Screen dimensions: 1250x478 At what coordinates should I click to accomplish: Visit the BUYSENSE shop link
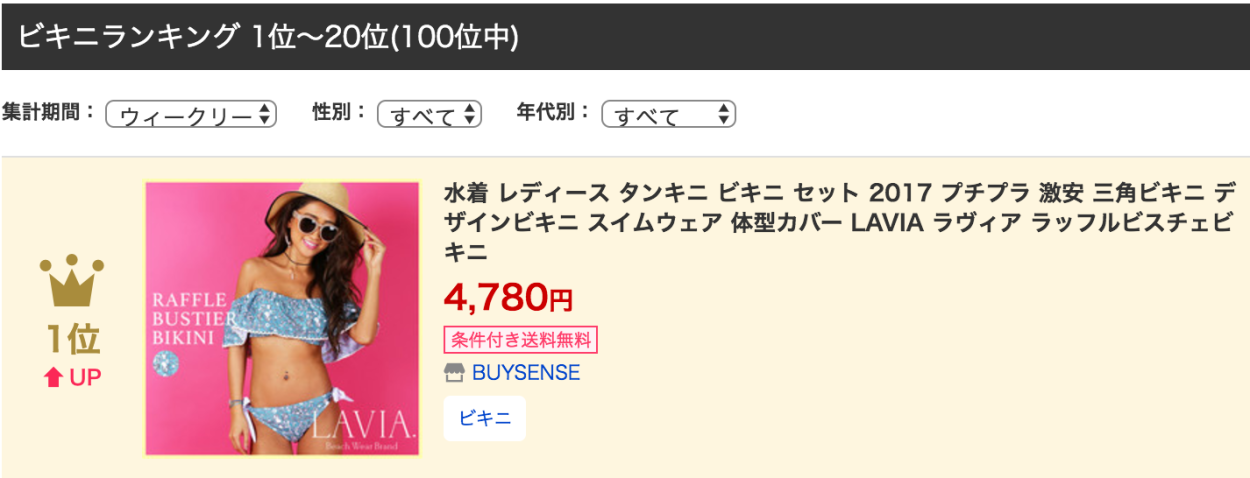(x=525, y=373)
